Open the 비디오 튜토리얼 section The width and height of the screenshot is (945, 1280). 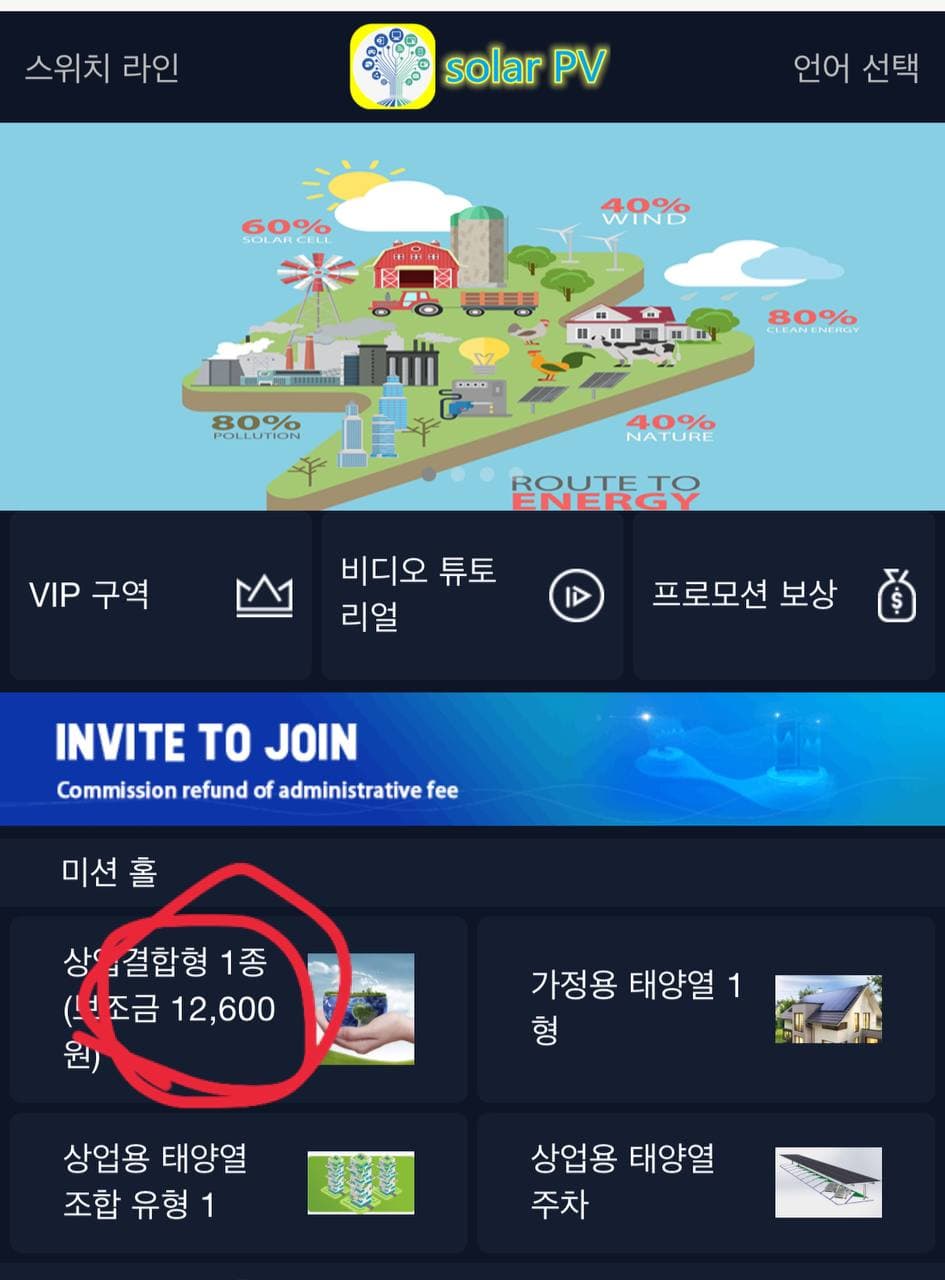473,596
